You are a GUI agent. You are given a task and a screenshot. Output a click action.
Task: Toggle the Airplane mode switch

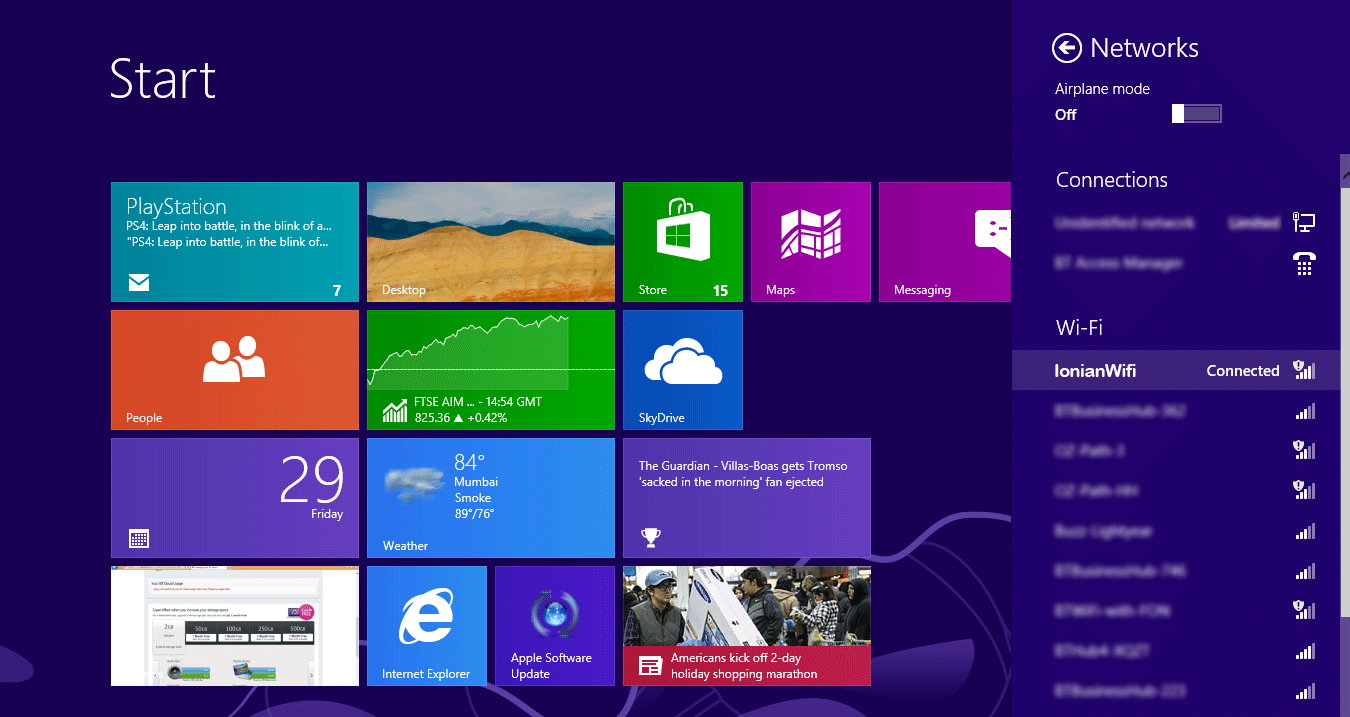tap(1196, 114)
